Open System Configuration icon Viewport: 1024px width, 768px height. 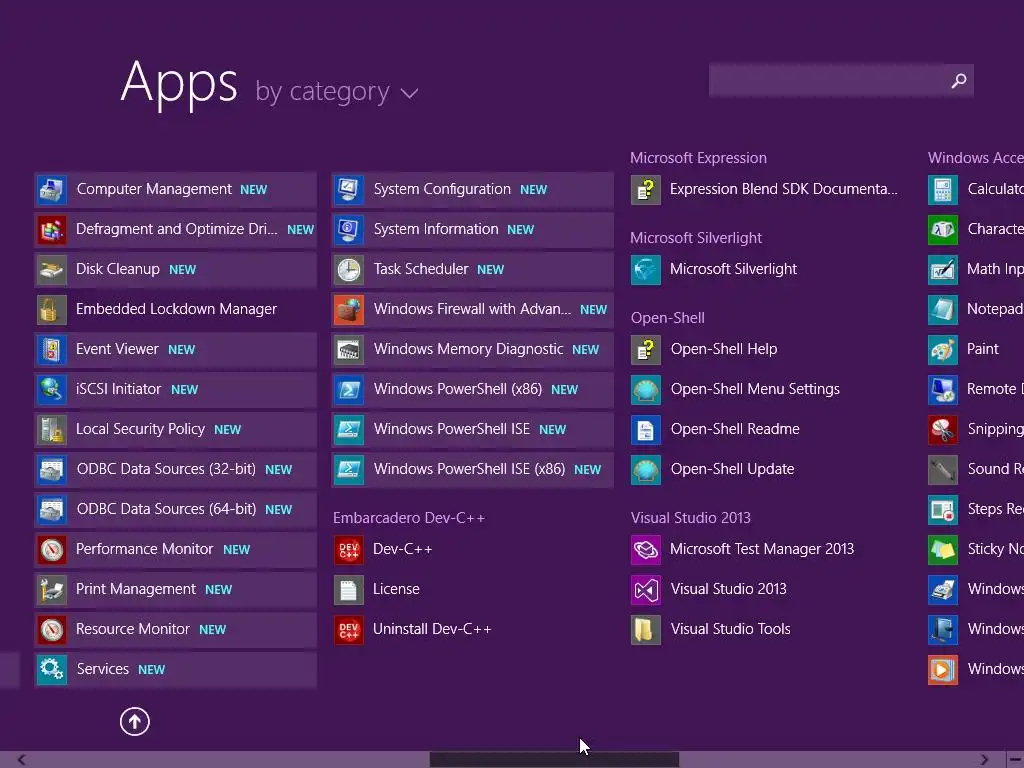[349, 189]
